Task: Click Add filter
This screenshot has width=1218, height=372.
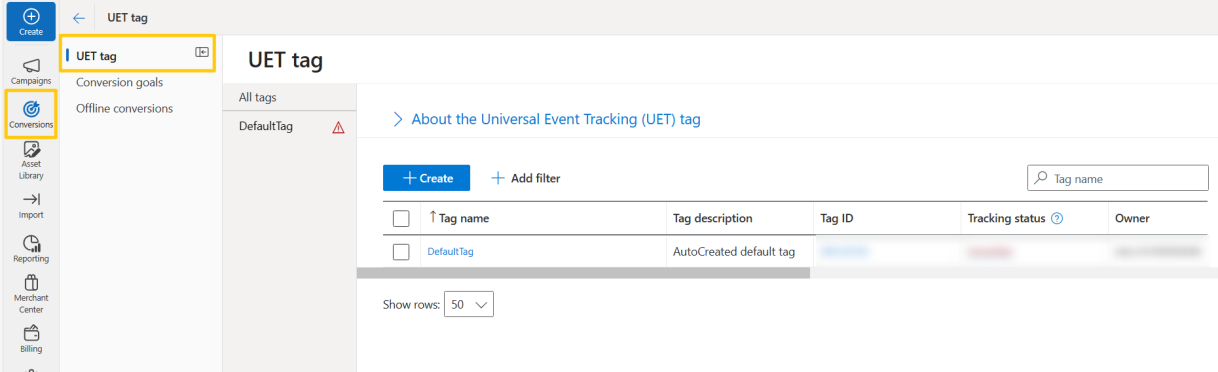Action: (526, 178)
